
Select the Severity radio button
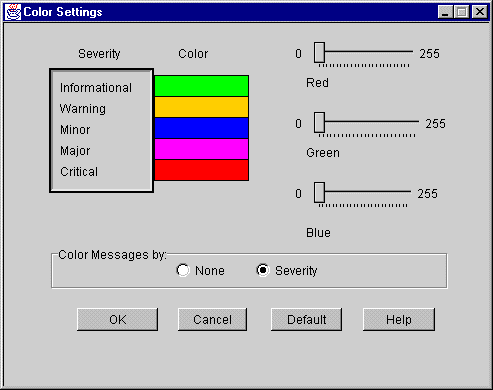(x=263, y=270)
